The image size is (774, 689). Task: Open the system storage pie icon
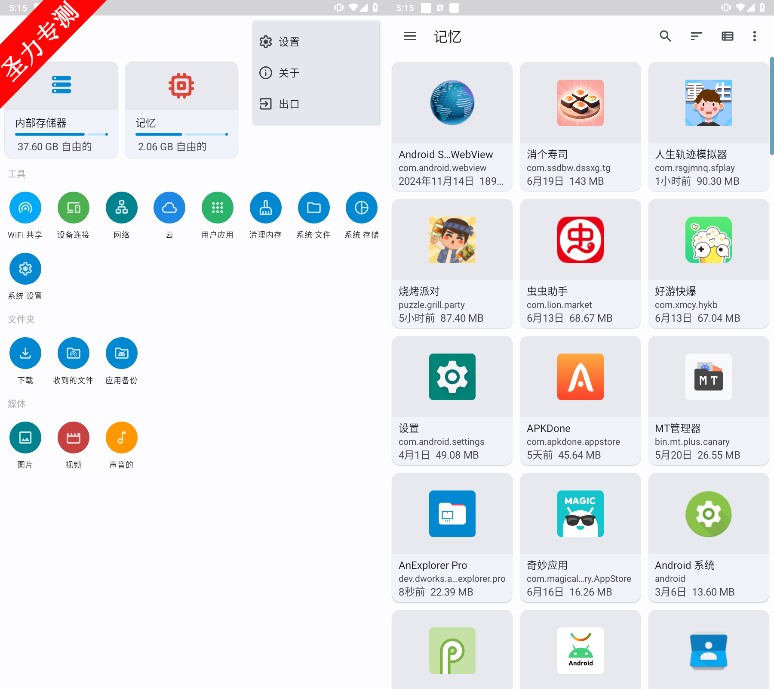361,208
